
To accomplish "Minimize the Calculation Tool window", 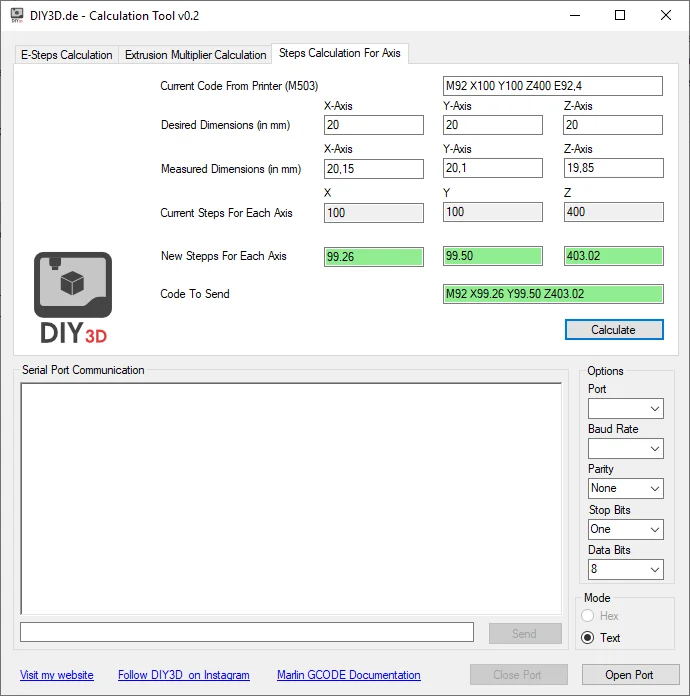I will (575, 16).
